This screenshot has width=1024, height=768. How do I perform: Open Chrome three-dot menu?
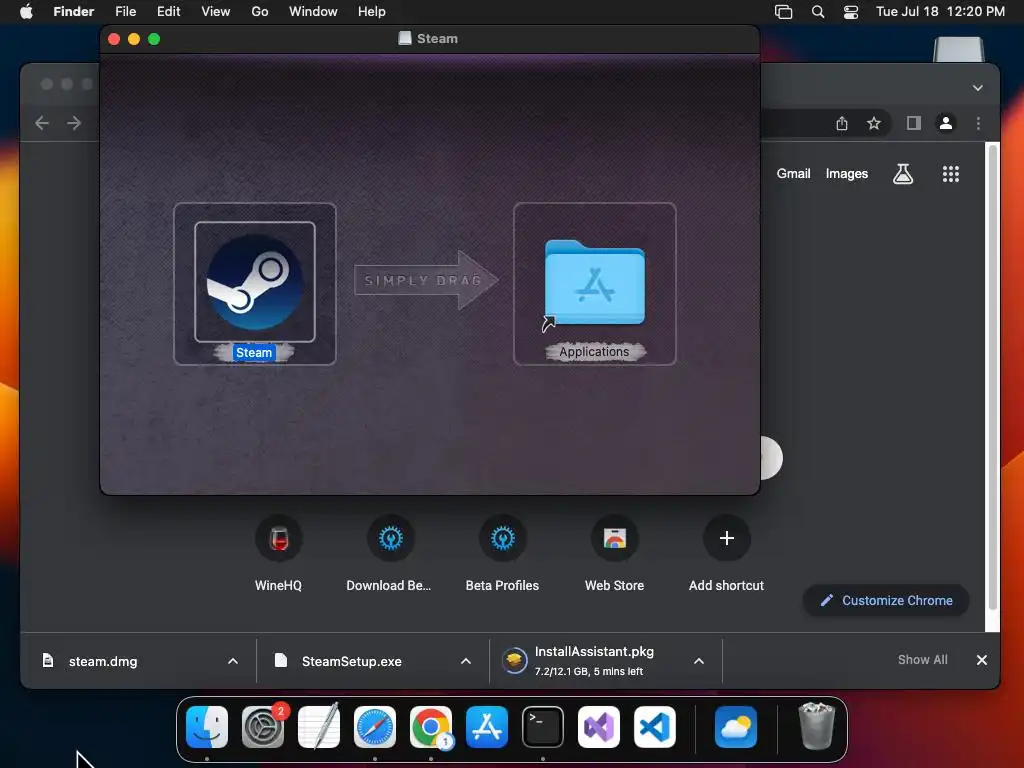coord(978,123)
